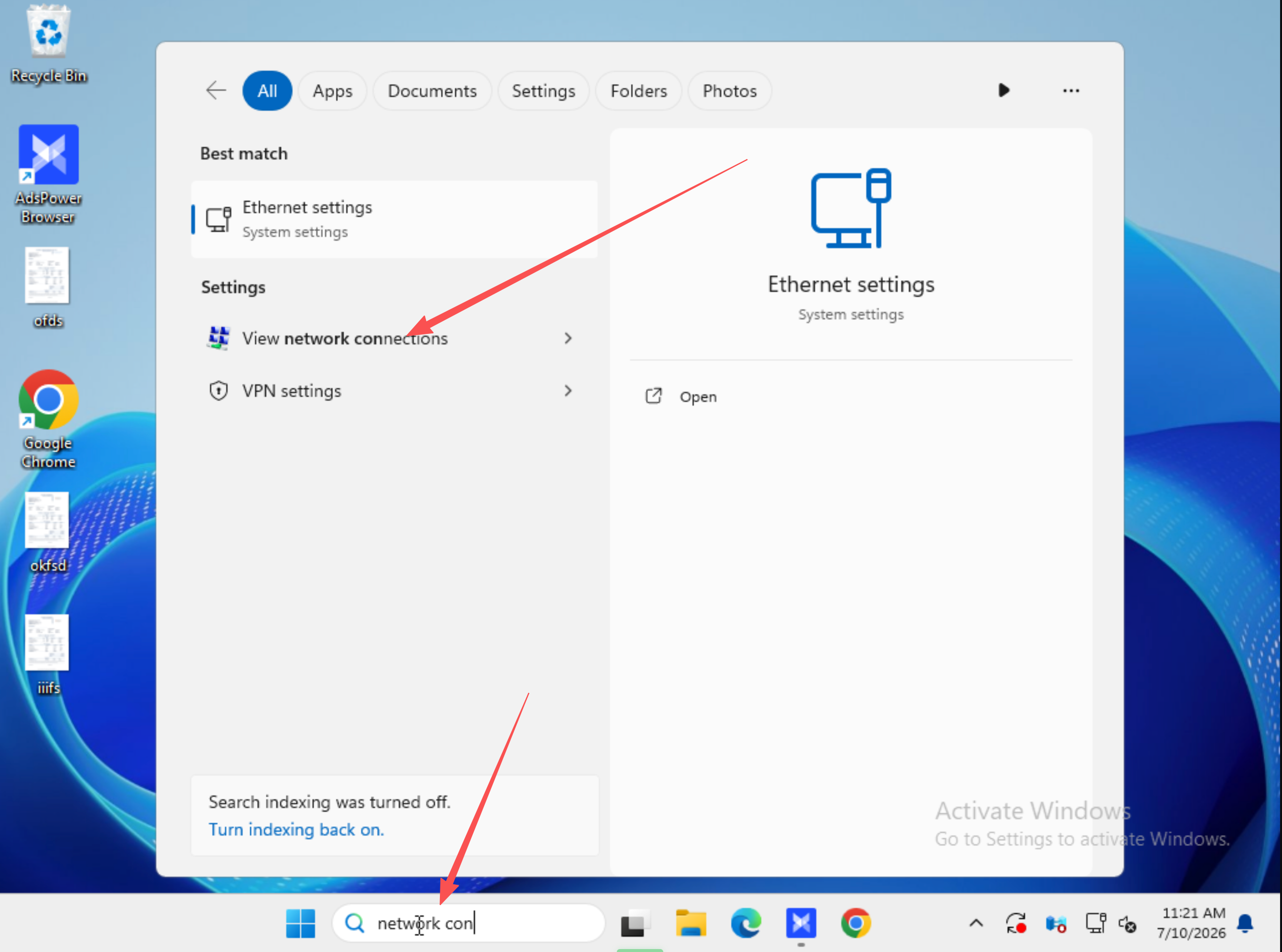Open the clock and date display
Viewport: 1282px width, 952px height.
(x=1192, y=923)
